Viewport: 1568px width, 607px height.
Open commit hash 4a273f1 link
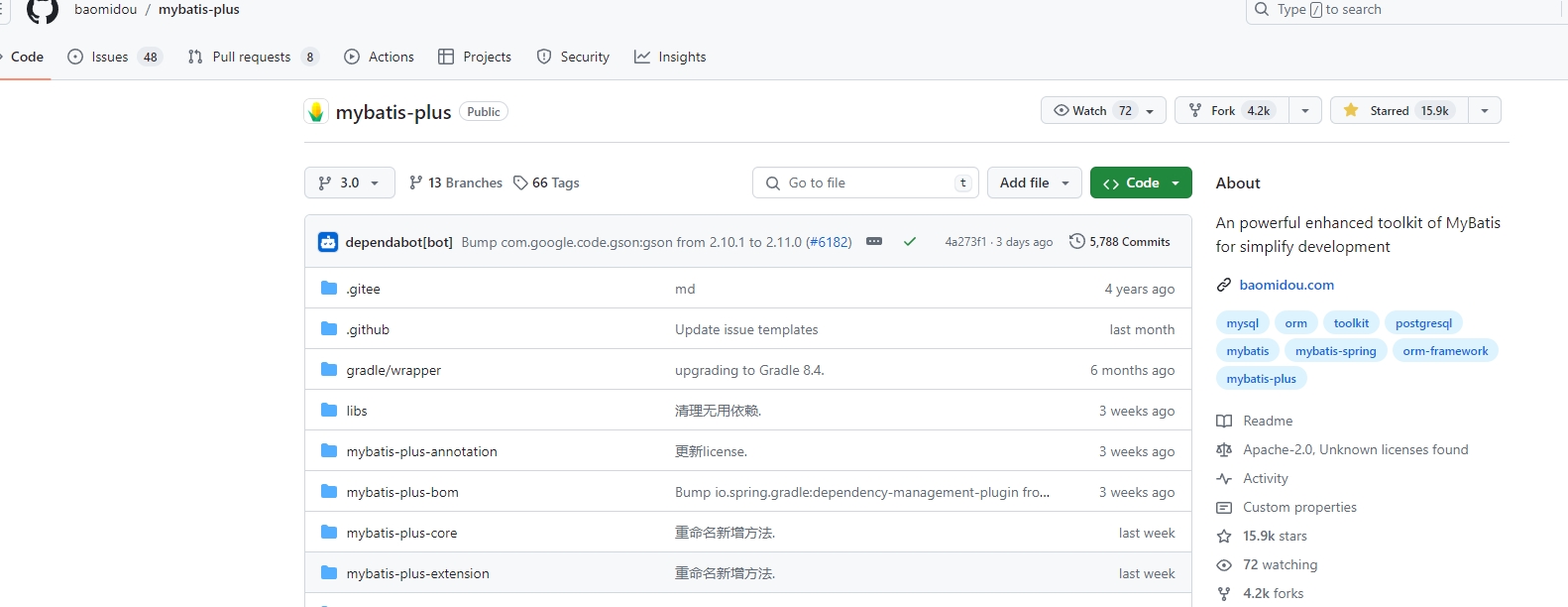point(965,242)
